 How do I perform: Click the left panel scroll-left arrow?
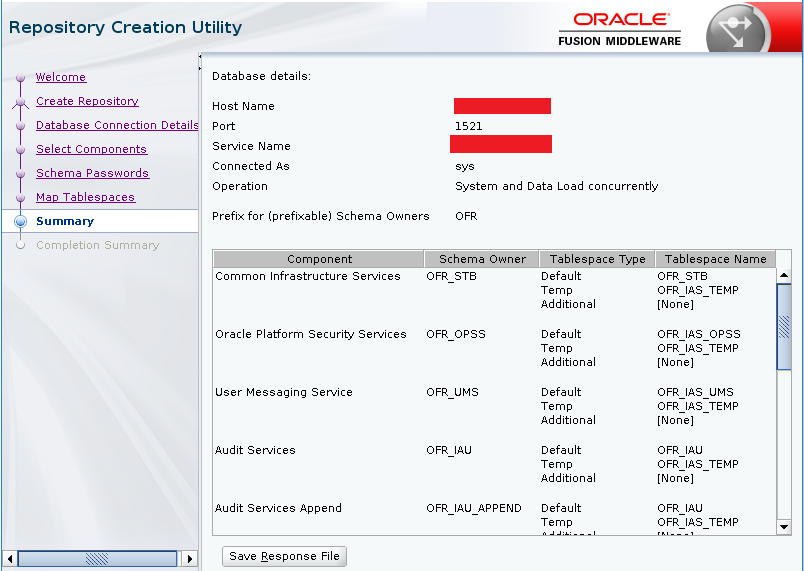(x=10, y=559)
